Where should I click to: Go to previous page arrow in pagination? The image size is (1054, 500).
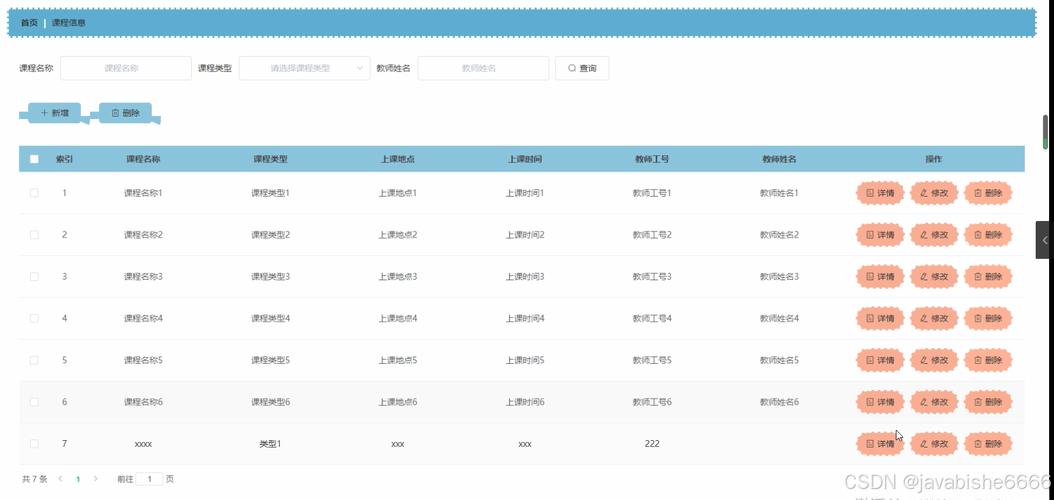[60, 479]
